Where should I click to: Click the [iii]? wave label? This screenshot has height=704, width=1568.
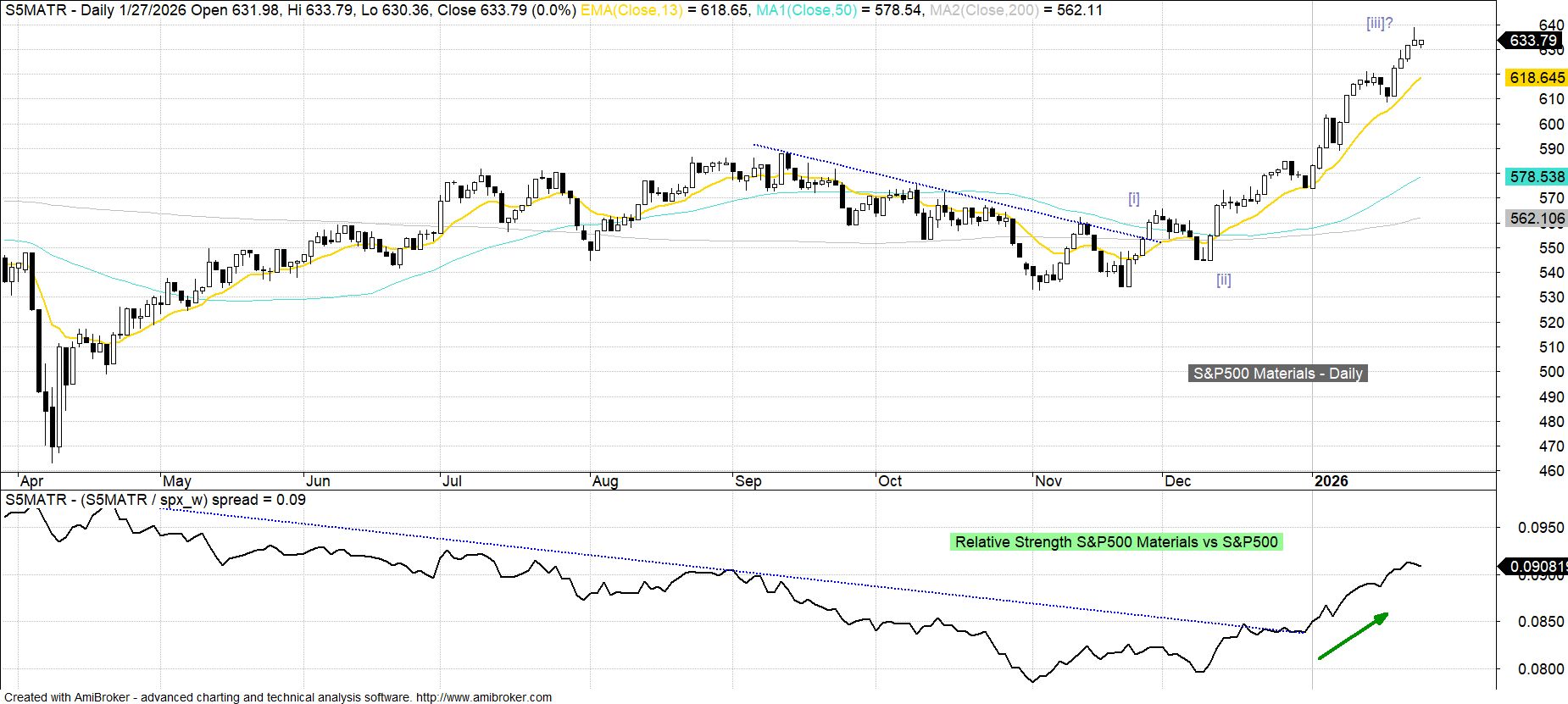click(x=1379, y=24)
